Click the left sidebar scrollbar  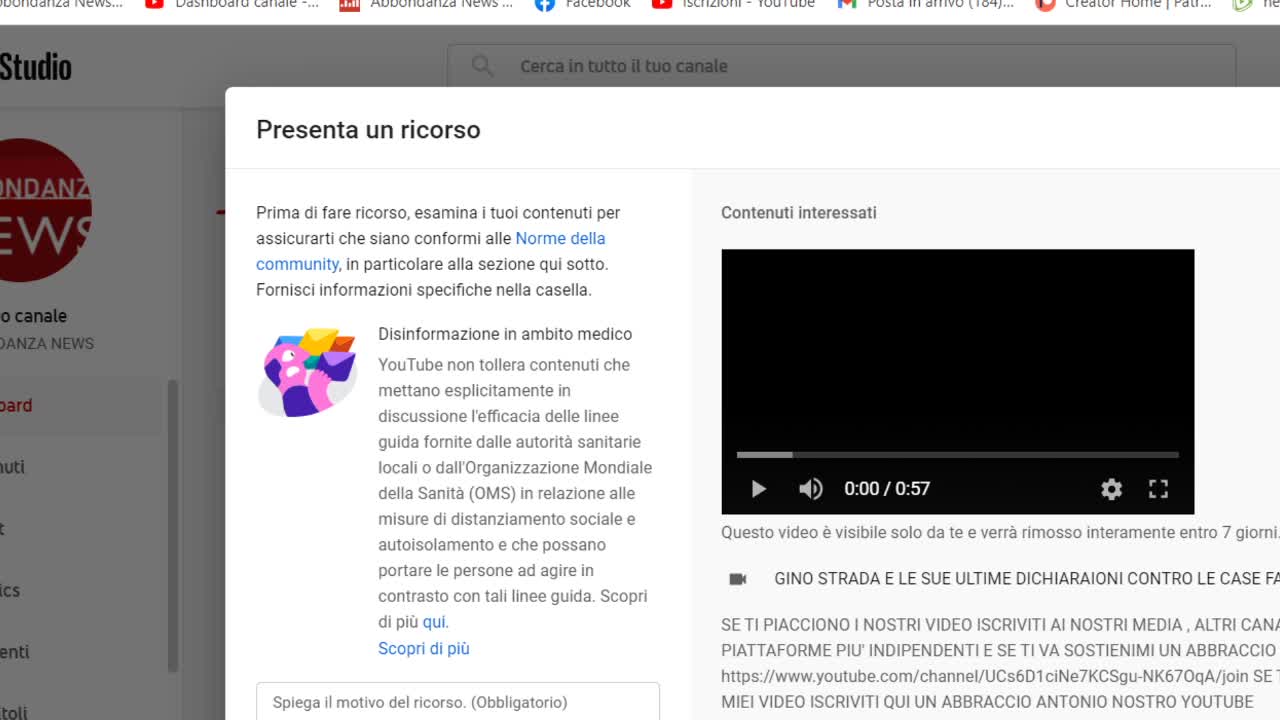172,525
